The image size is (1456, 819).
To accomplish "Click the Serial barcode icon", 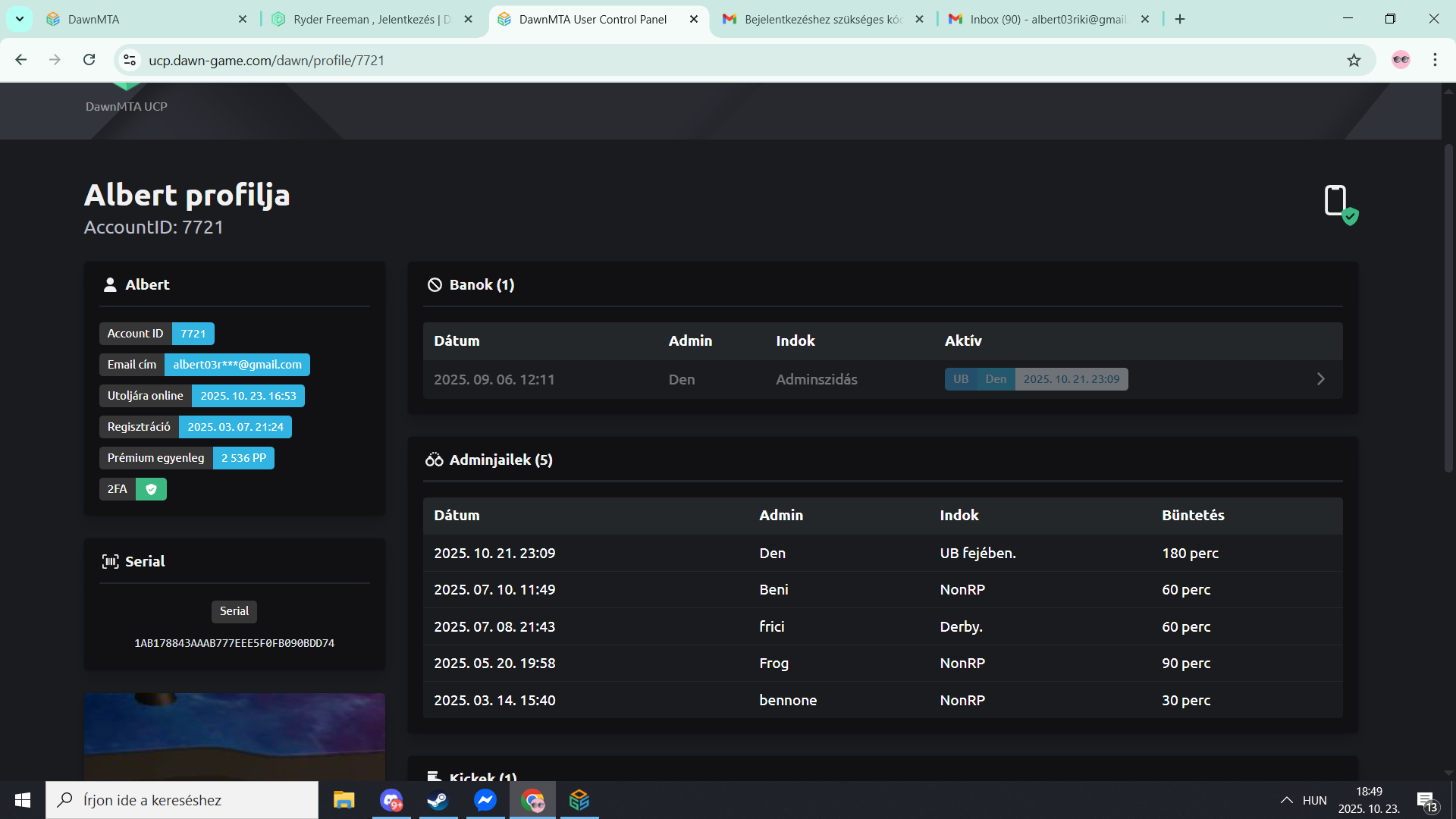I will [x=110, y=562].
